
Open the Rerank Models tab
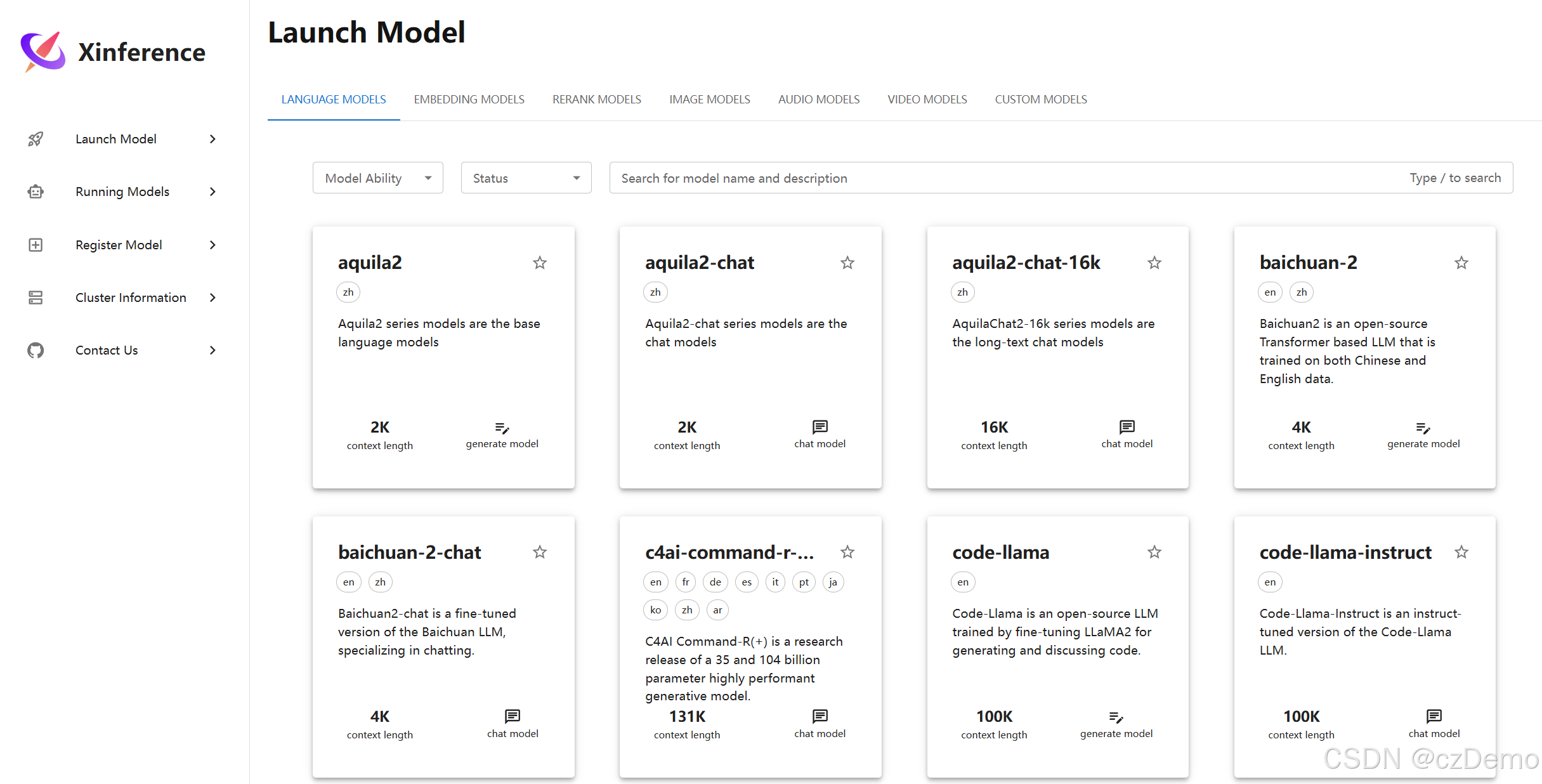(x=597, y=100)
